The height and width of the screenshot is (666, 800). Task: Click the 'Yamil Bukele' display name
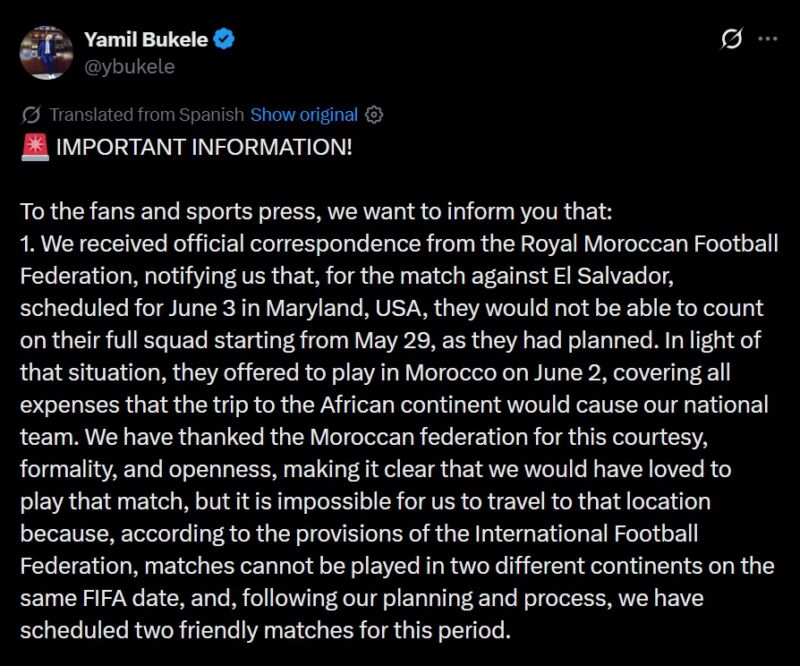click(x=146, y=40)
